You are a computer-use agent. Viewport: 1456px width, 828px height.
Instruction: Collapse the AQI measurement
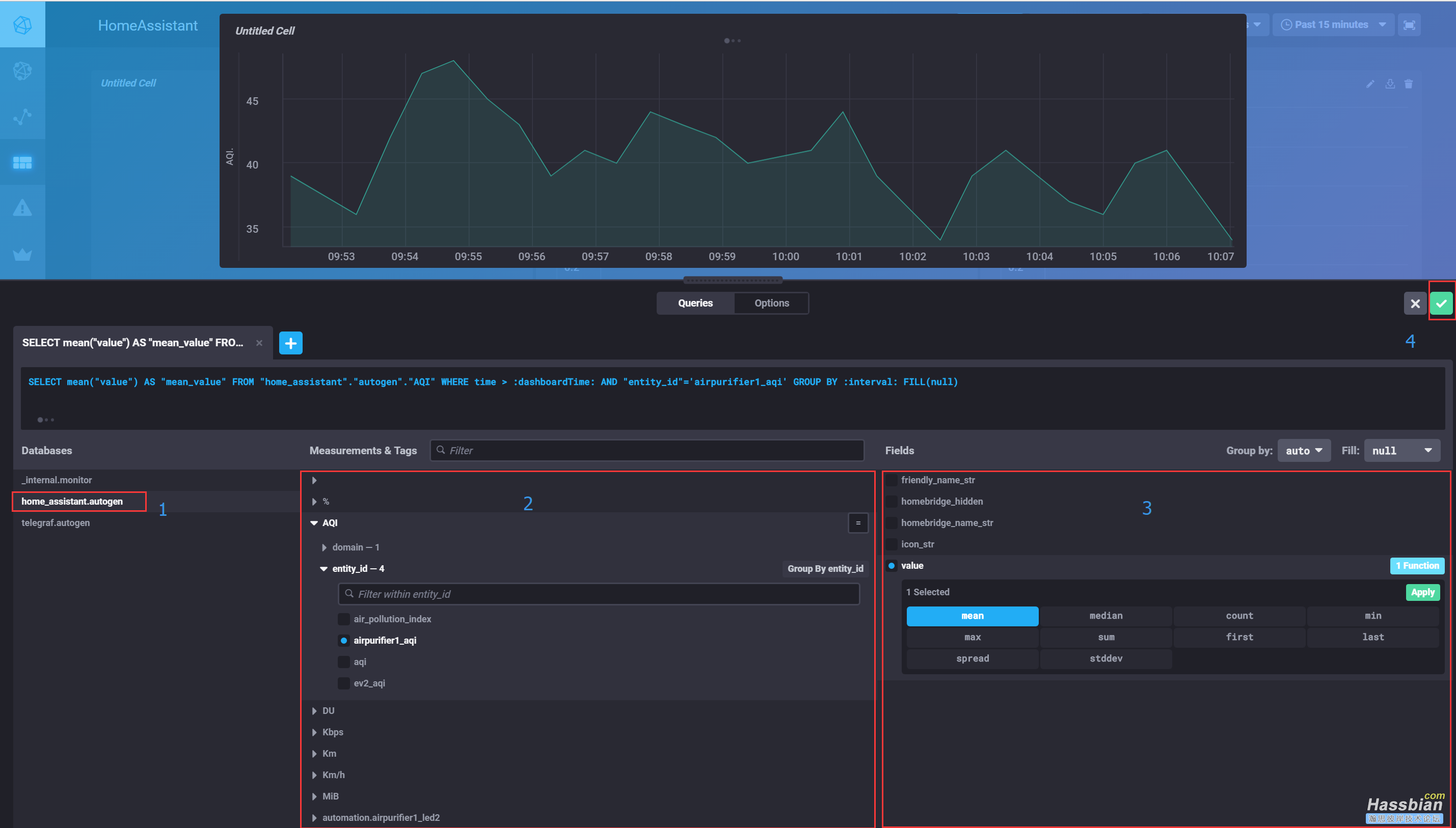[314, 522]
